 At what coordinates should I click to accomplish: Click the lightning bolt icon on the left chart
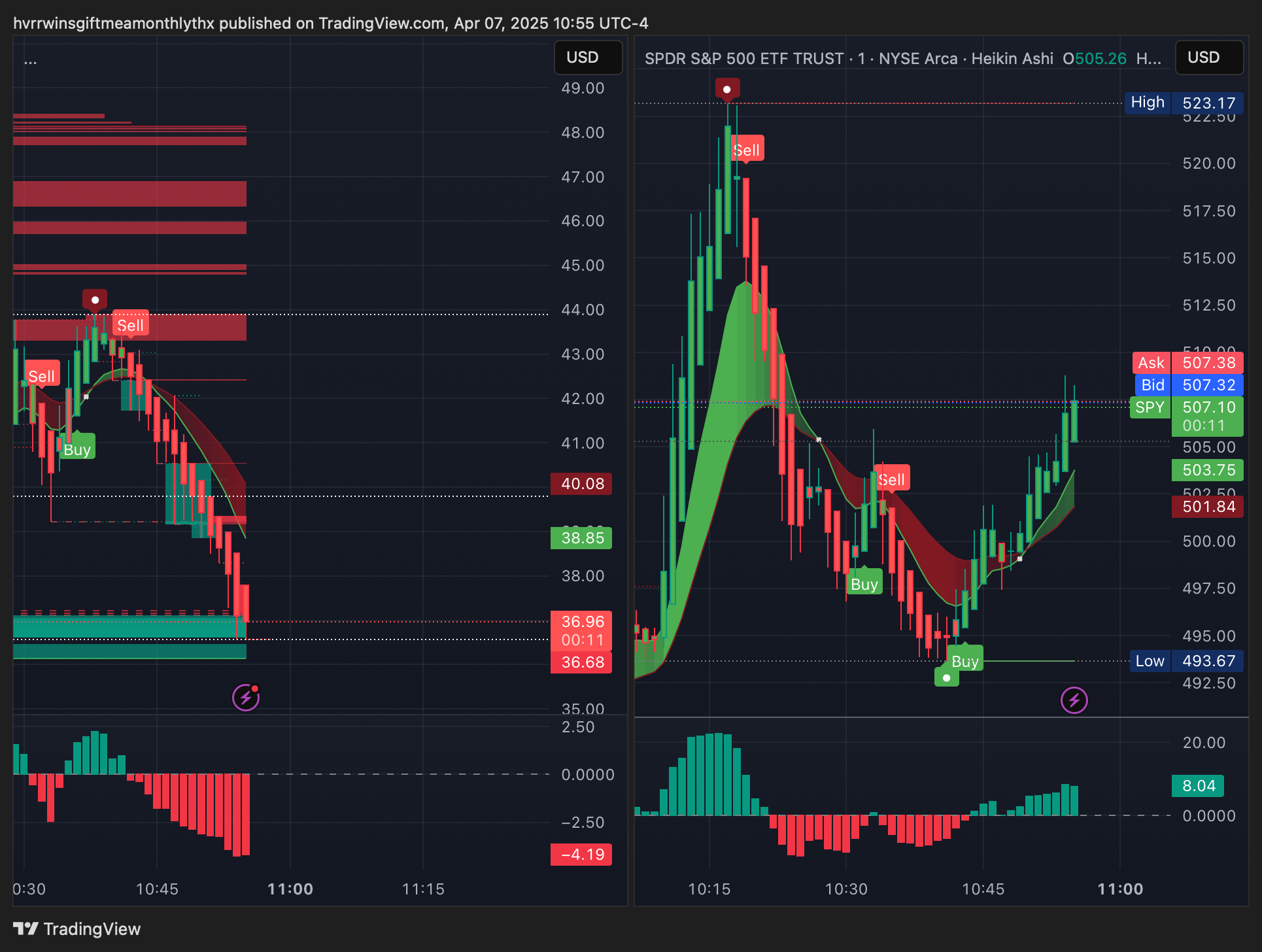246,698
